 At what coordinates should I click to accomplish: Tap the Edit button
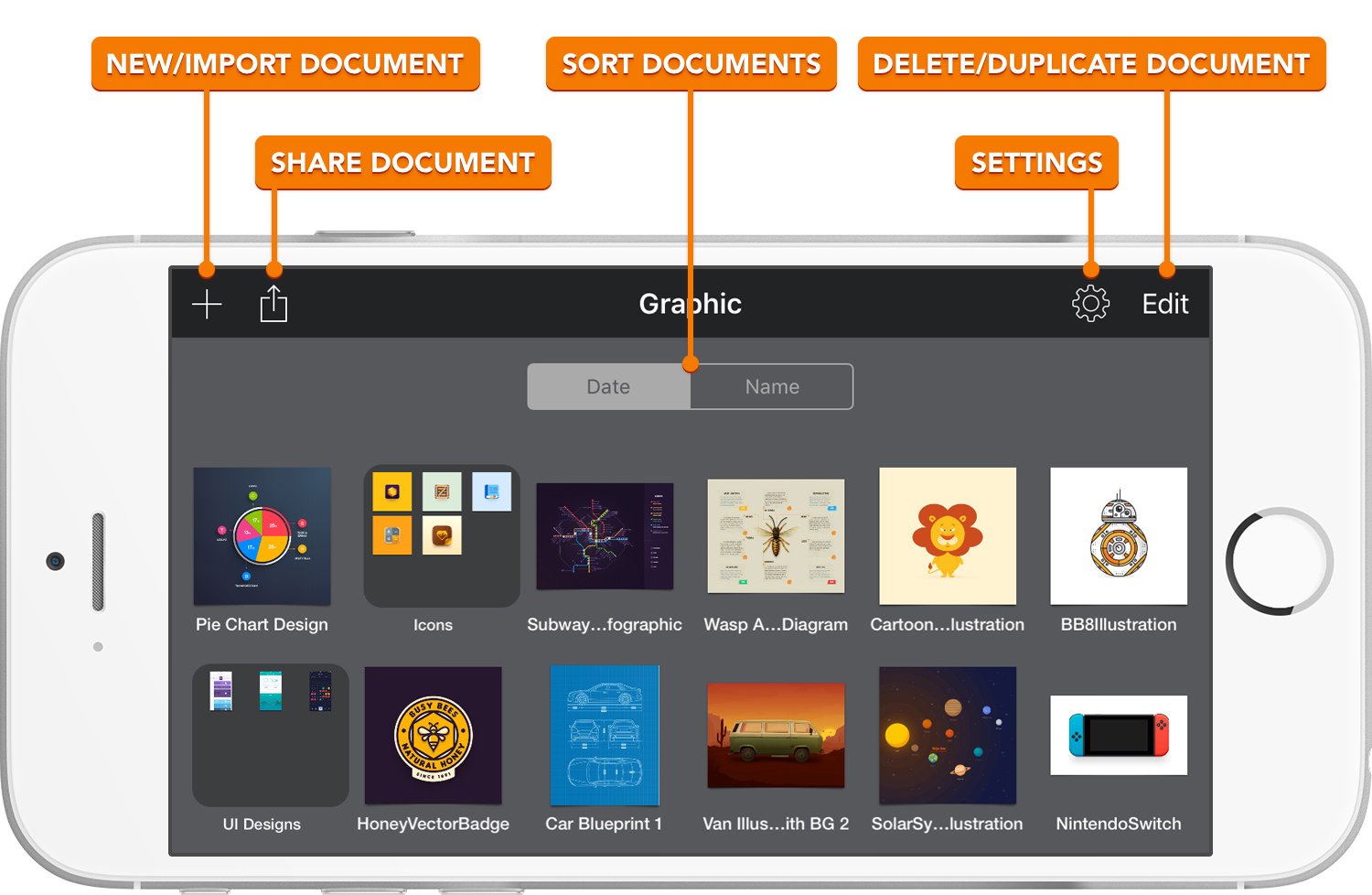(x=1165, y=304)
